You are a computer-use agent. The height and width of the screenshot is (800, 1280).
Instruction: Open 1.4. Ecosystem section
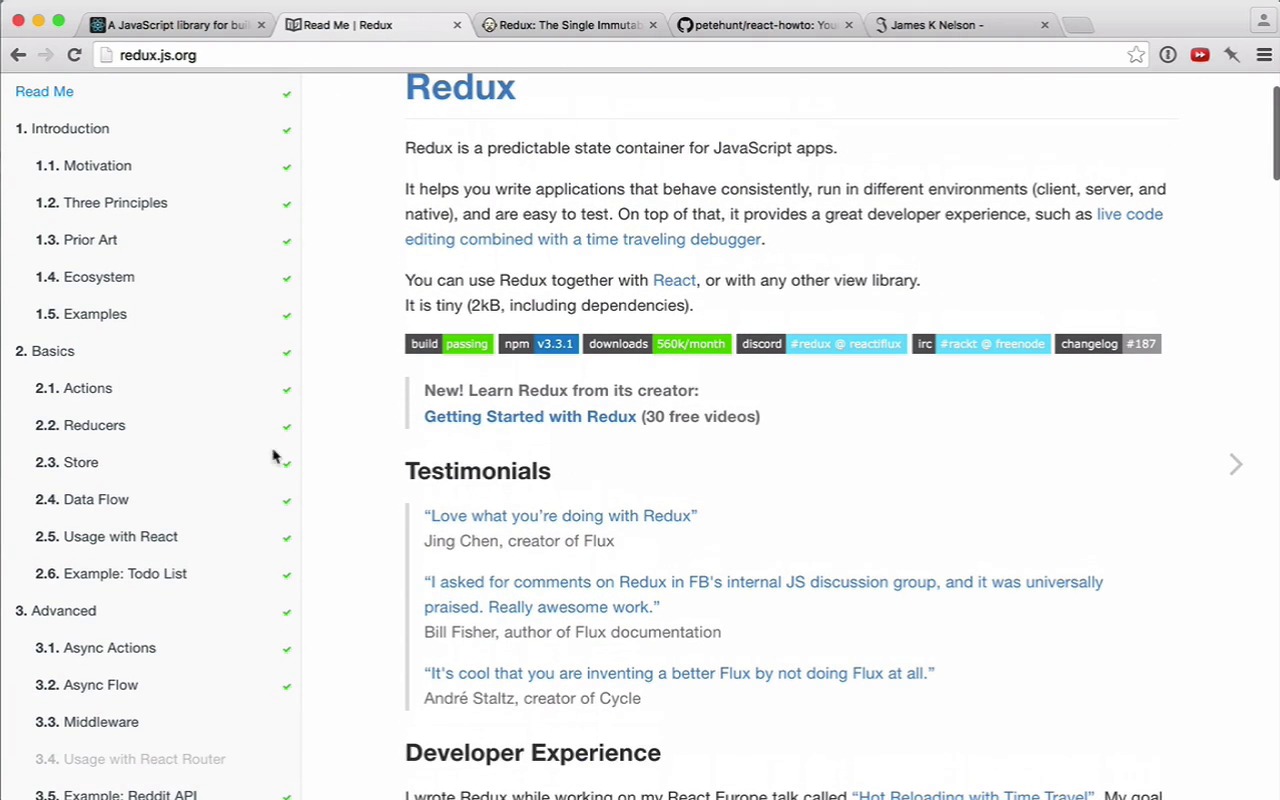click(x=85, y=276)
